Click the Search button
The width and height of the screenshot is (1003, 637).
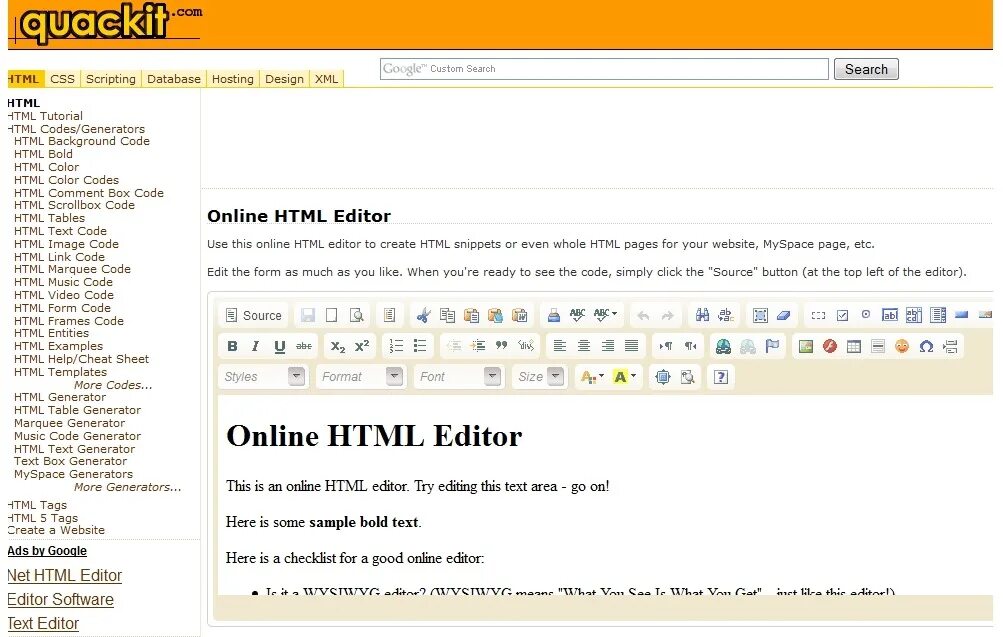tap(865, 68)
